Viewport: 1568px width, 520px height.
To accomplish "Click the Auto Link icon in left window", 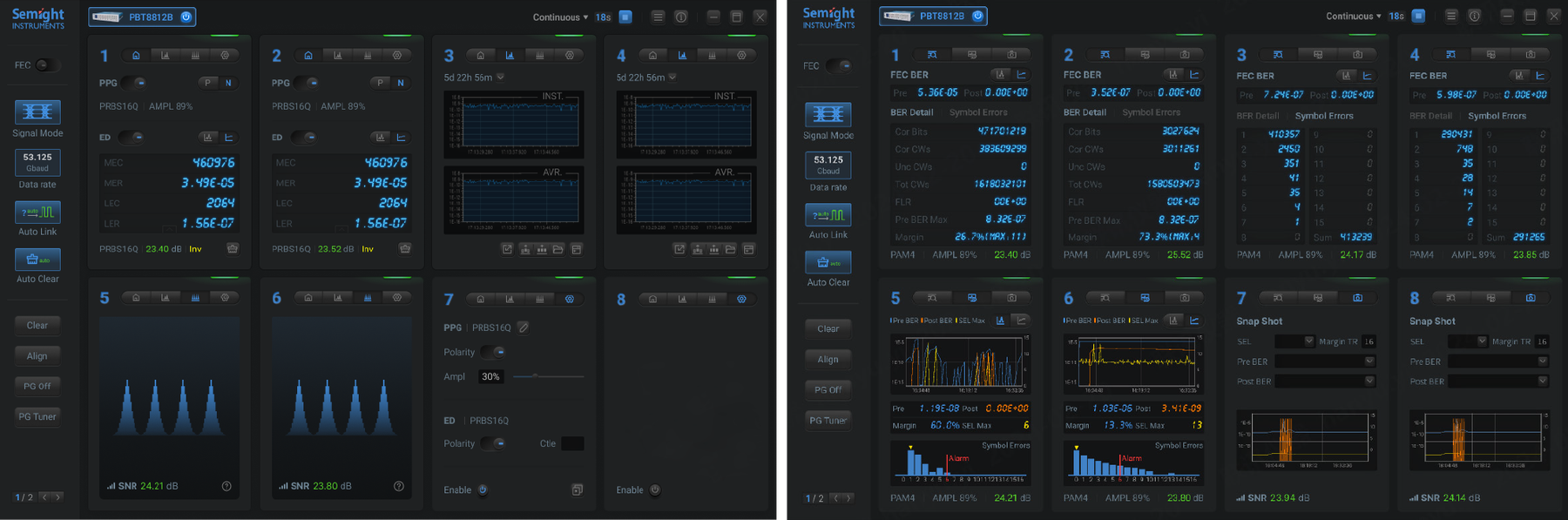I will (x=37, y=212).
